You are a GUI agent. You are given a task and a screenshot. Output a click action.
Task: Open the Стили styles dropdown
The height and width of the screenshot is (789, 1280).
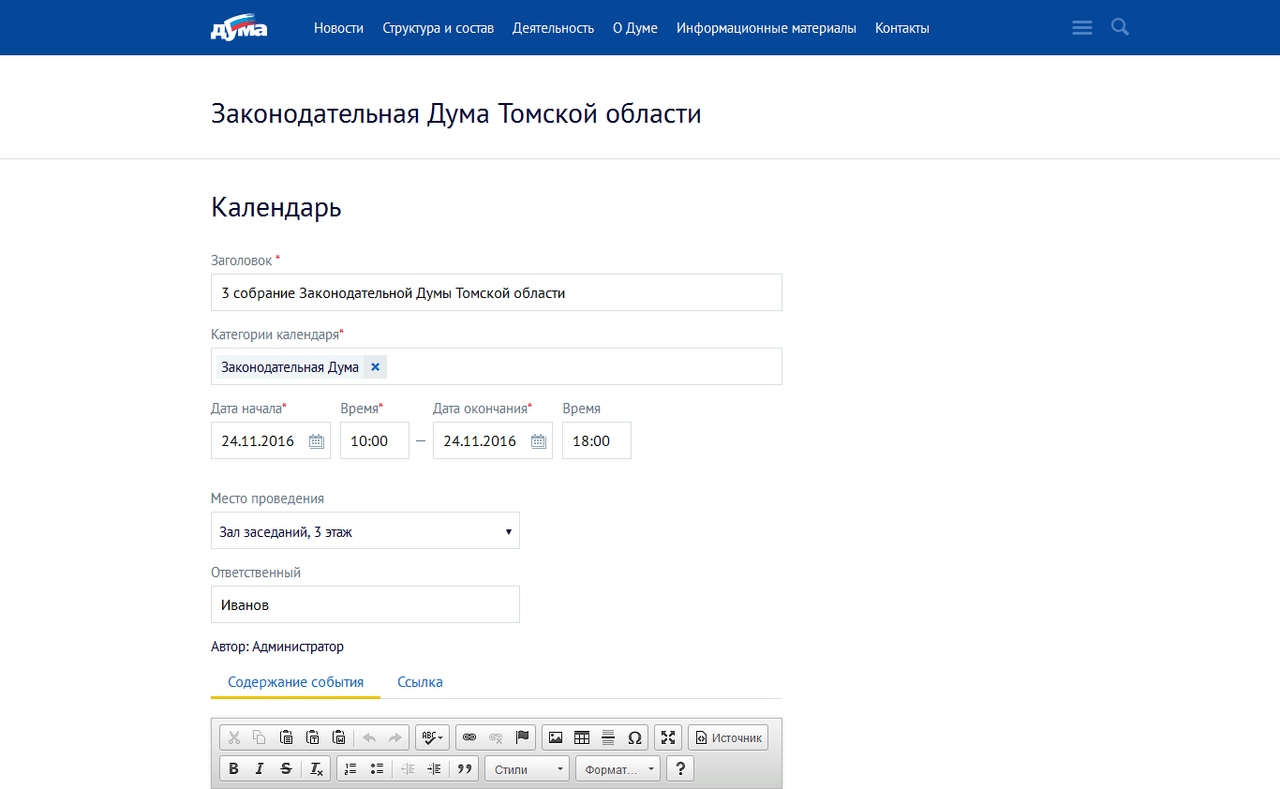click(x=527, y=769)
